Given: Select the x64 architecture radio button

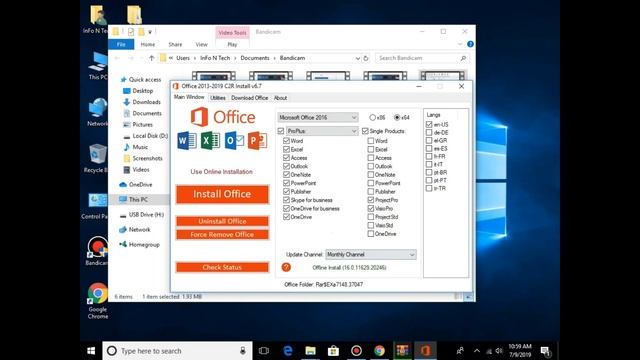Looking at the screenshot, I should point(397,118).
